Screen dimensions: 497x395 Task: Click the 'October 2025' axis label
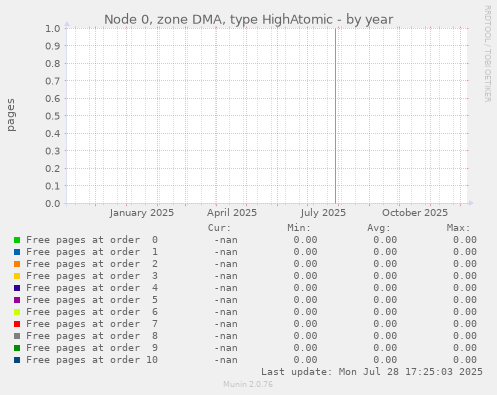[x=415, y=213]
